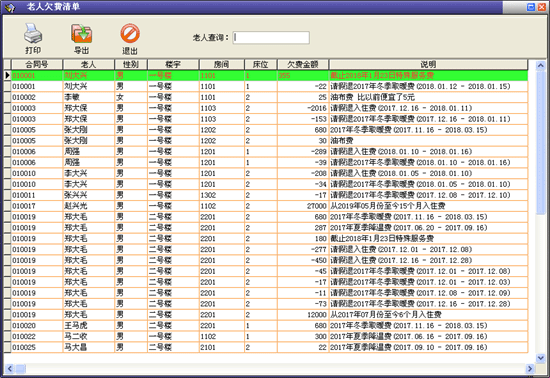Click the current-row arrow indicator
The width and height of the screenshot is (550, 378).
pos(7,75)
